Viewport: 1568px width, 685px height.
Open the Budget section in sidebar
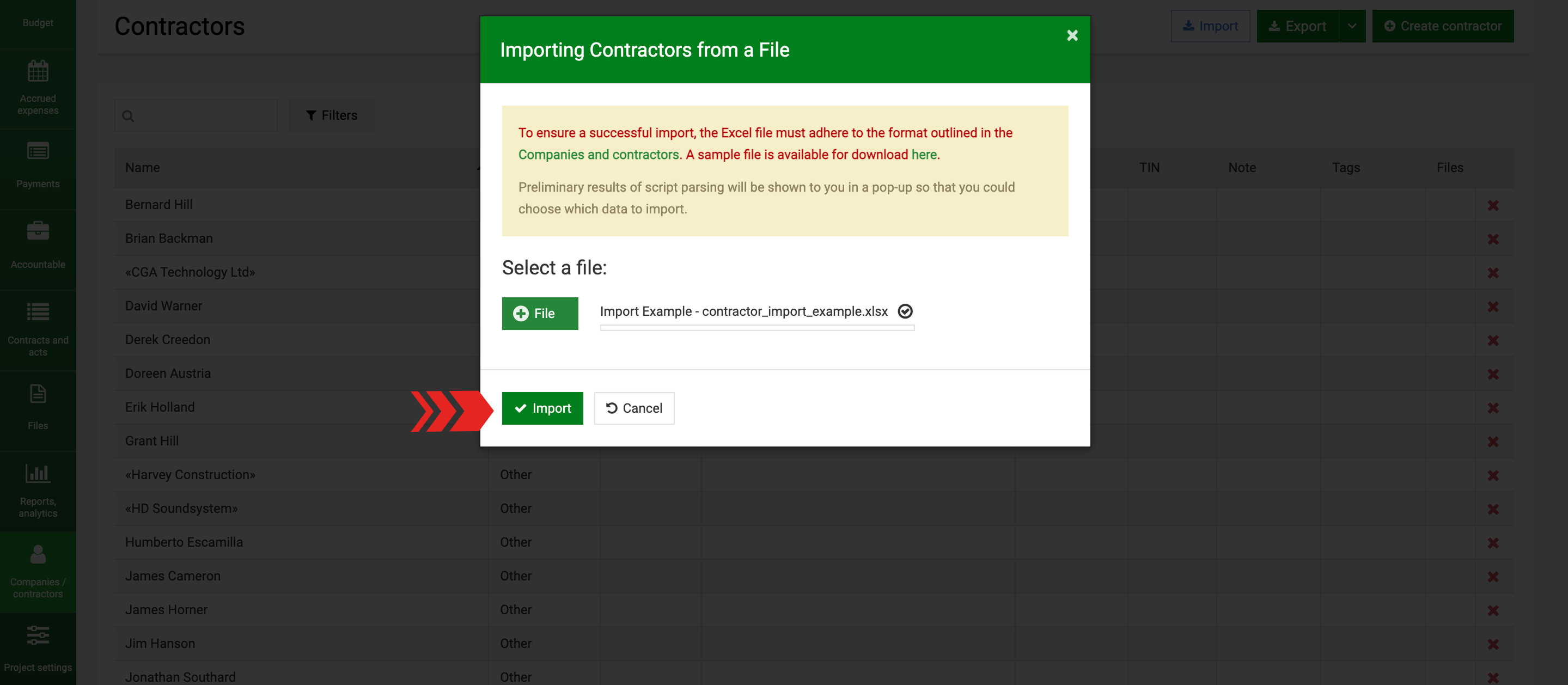38,22
